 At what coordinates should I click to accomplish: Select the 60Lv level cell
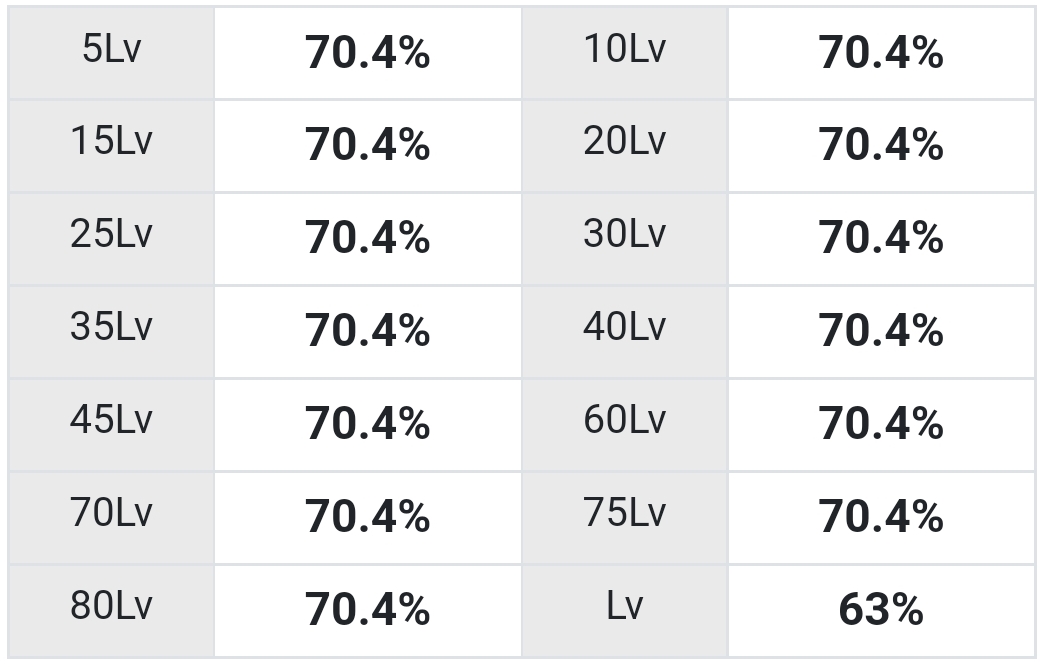click(625, 425)
